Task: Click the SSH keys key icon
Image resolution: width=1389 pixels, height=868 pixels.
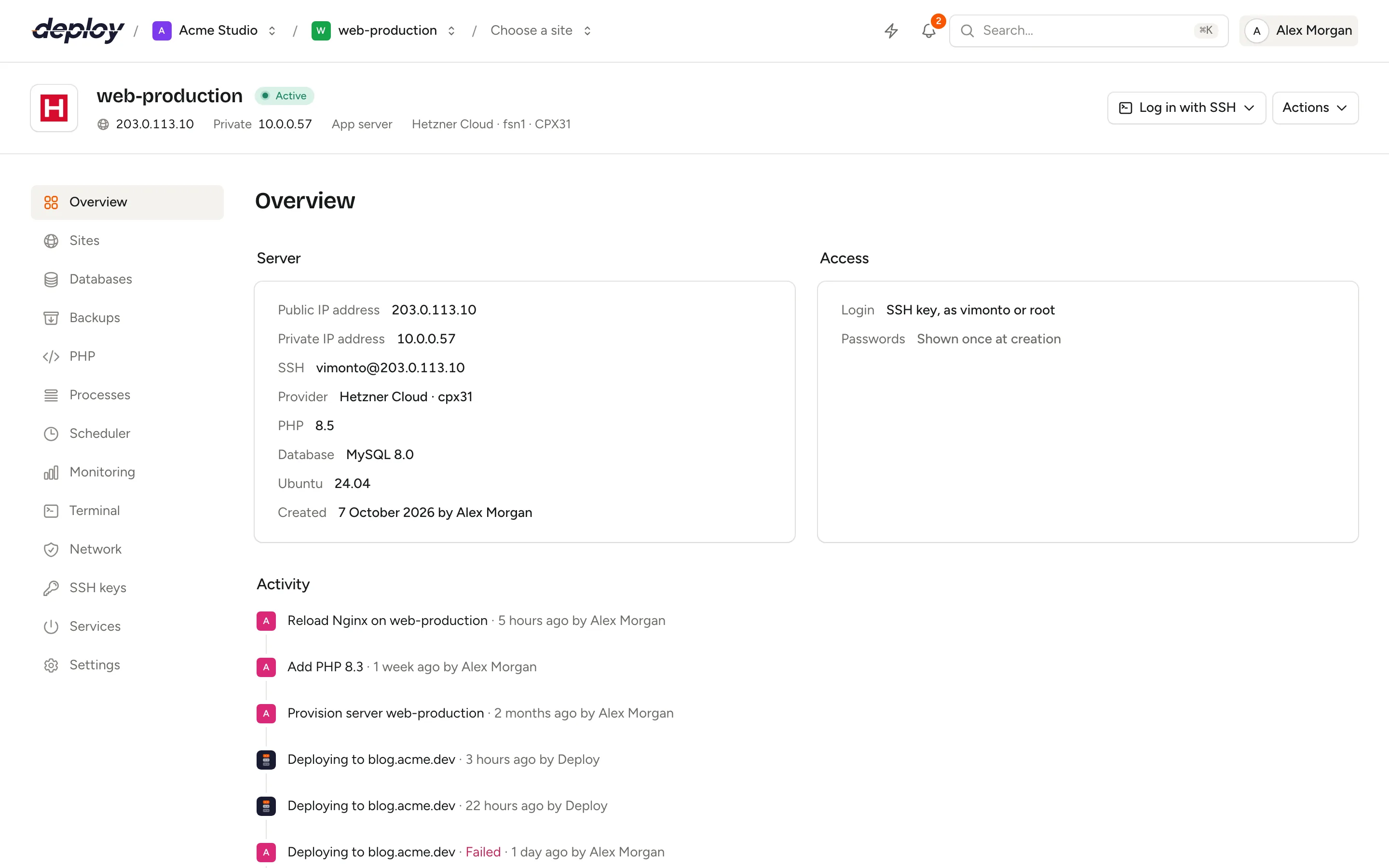Action: tap(51, 588)
